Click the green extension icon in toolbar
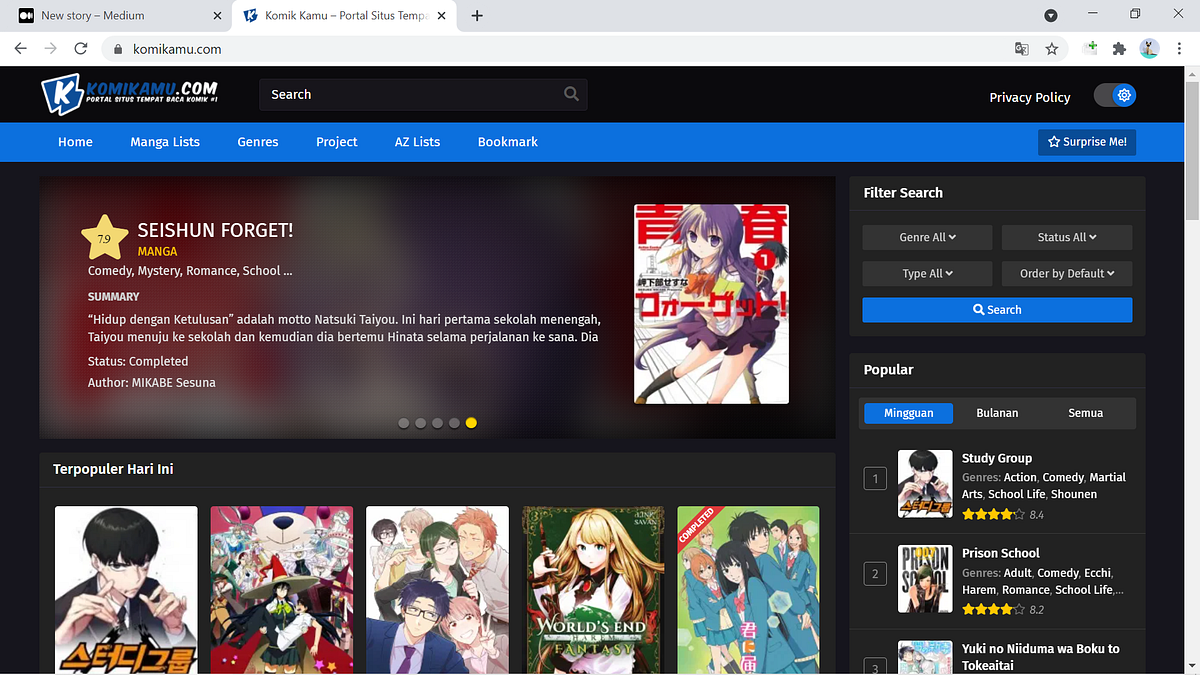 click(1091, 48)
